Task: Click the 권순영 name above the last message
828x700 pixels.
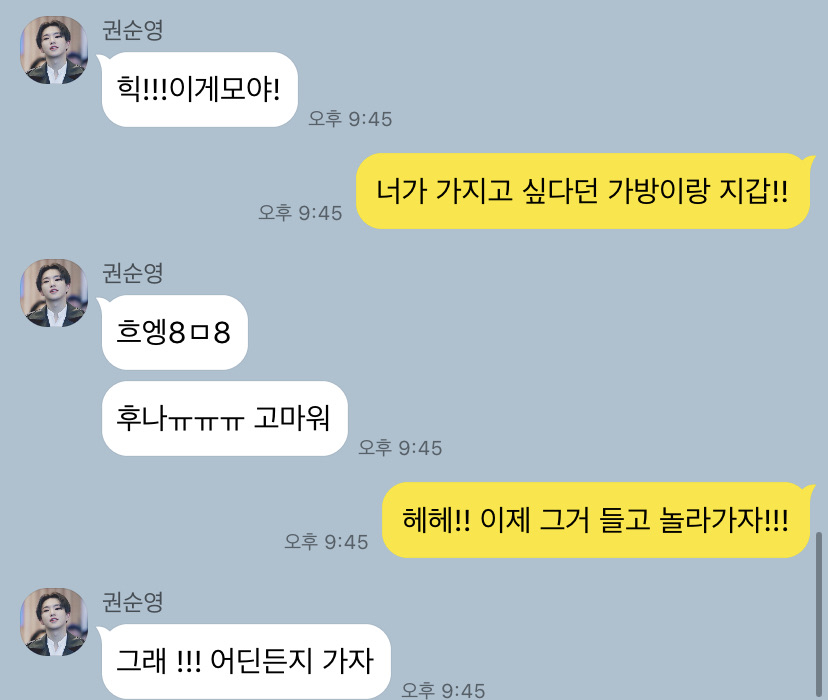Action: pyautogui.click(x=133, y=602)
